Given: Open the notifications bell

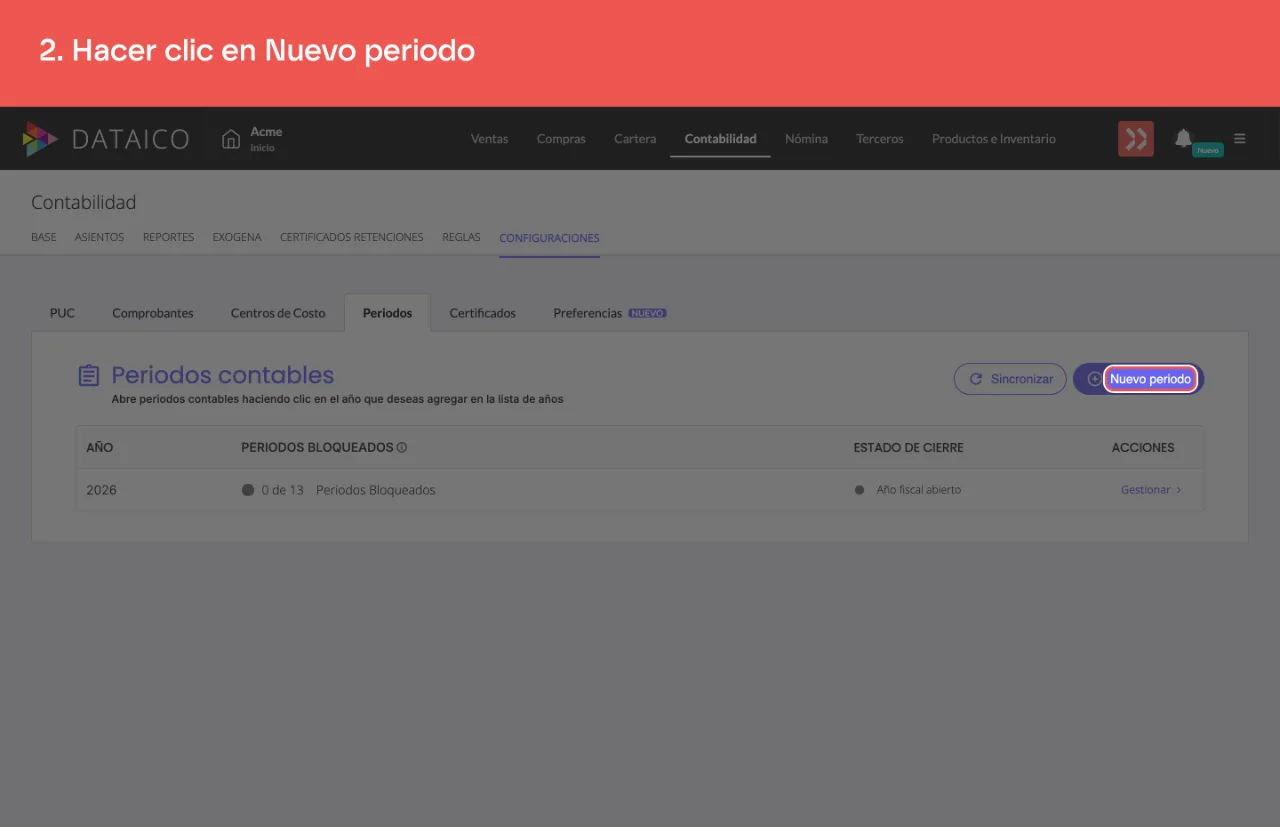Looking at the screenshot, I should pyautogui.click(x=1184, y=138).
